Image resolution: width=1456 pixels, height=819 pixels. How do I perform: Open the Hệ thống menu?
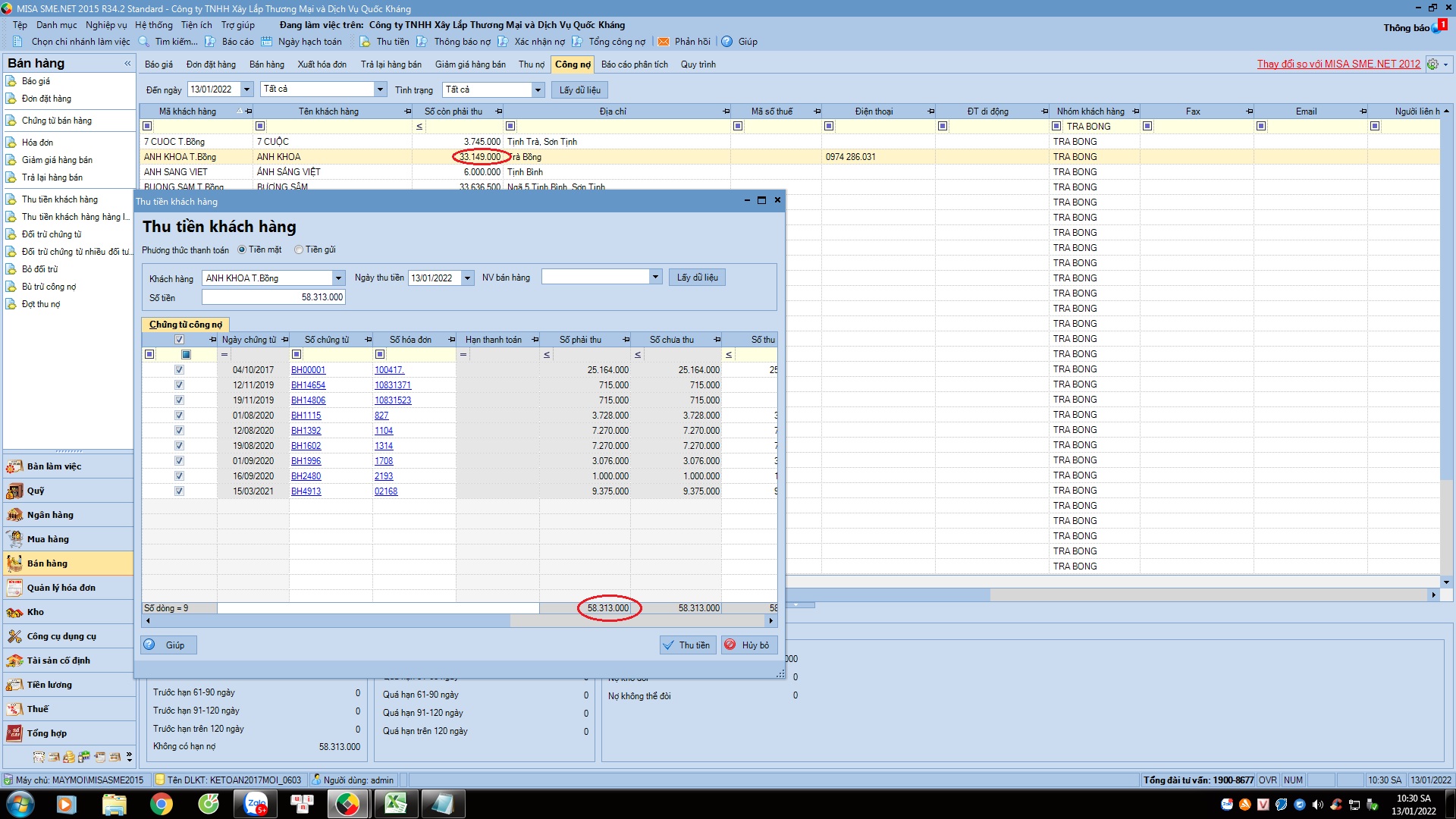click(x=154, y=25)
